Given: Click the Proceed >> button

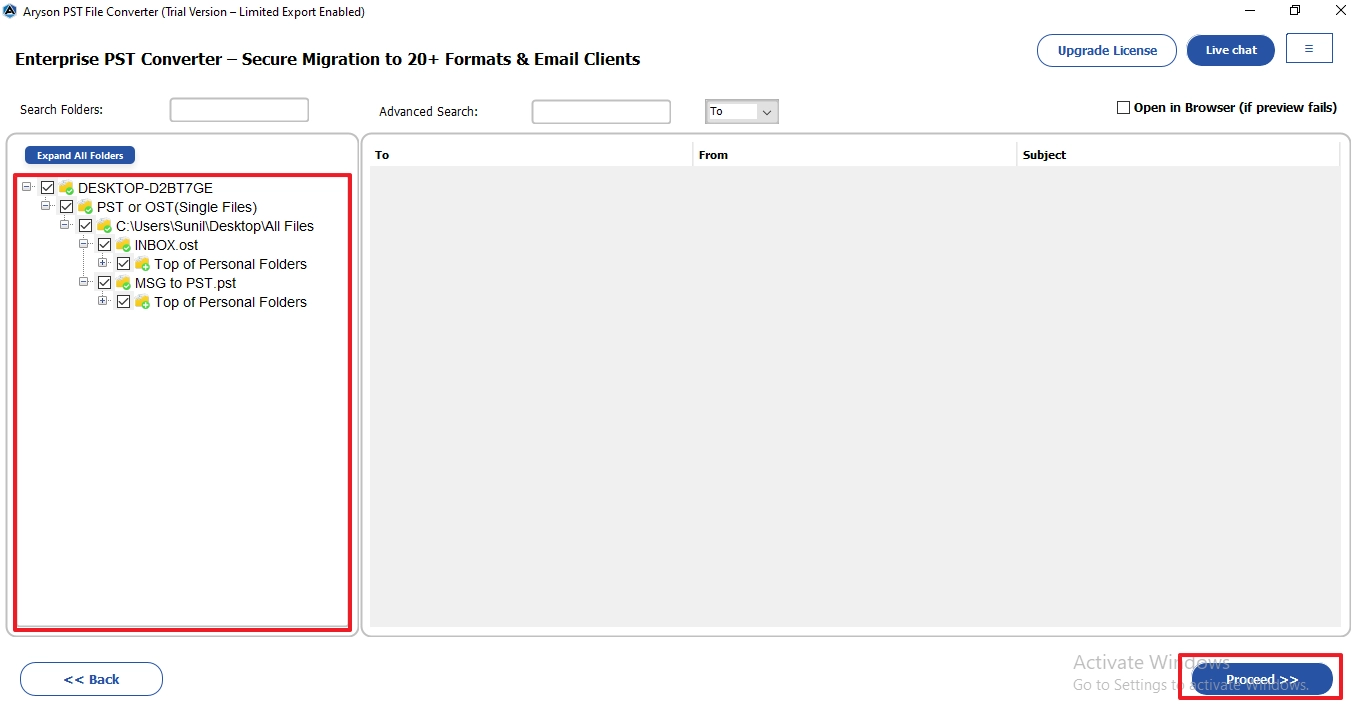Looking at the screenshot, I should point(1262,680).
